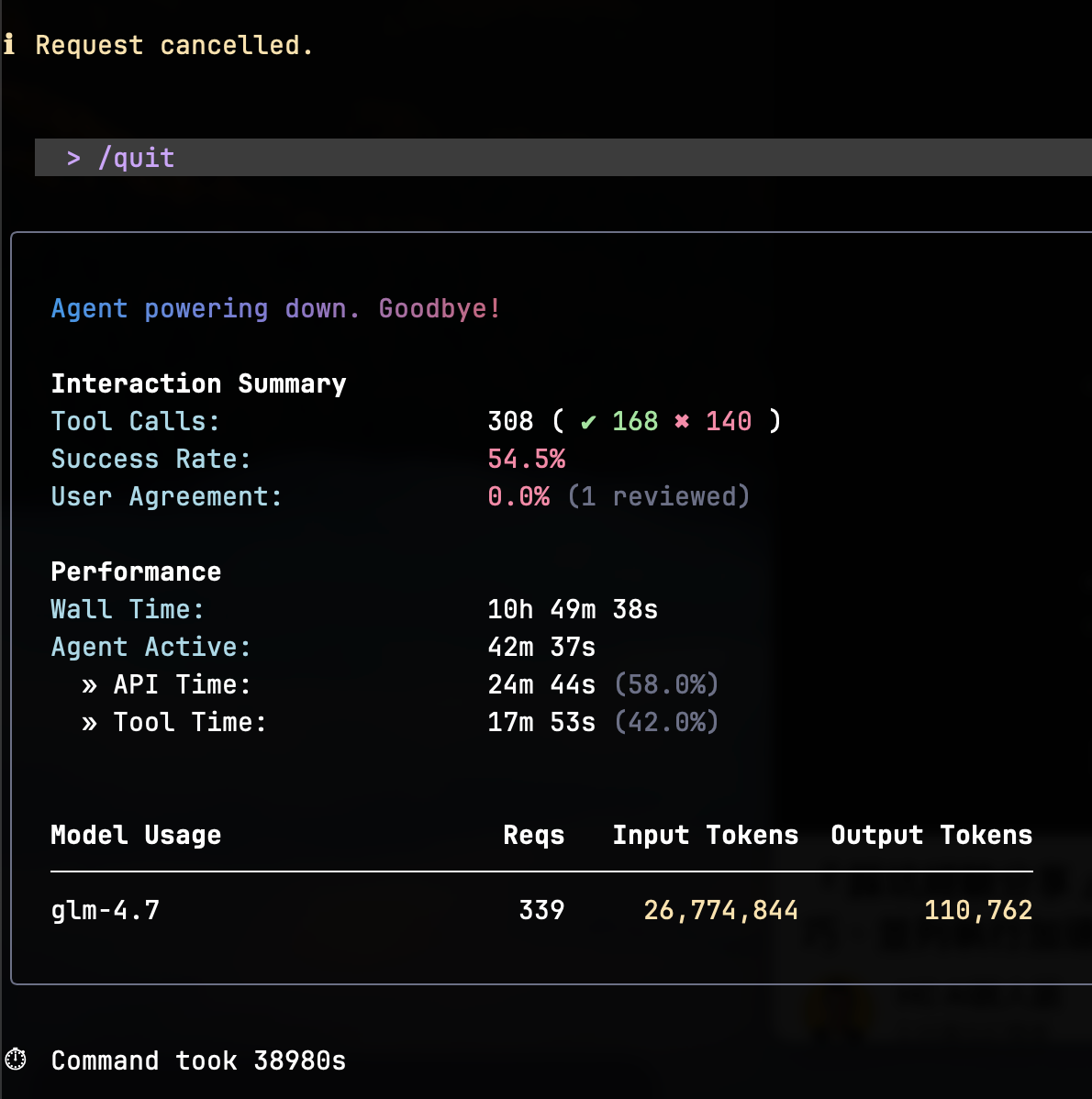Click the green checkmark before 168
The width and height of the screenshot is (1092, 1099).
588,422
